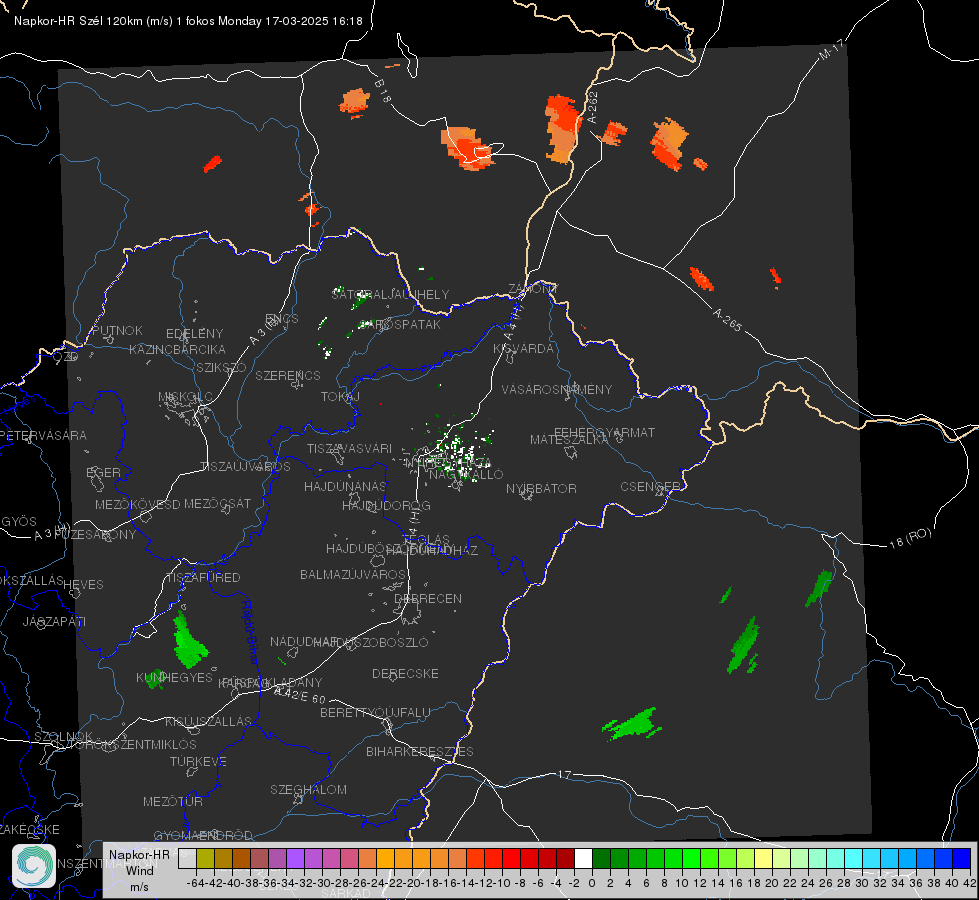Pick the olive swatch above the -64 label
This screenshot has width=979, height=900.
205,858
